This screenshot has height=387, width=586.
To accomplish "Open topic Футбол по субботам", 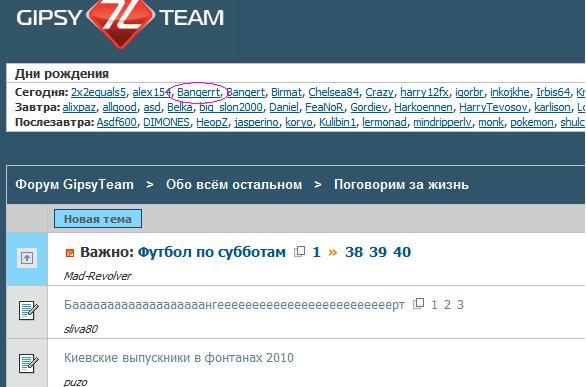I will [212, 252].
